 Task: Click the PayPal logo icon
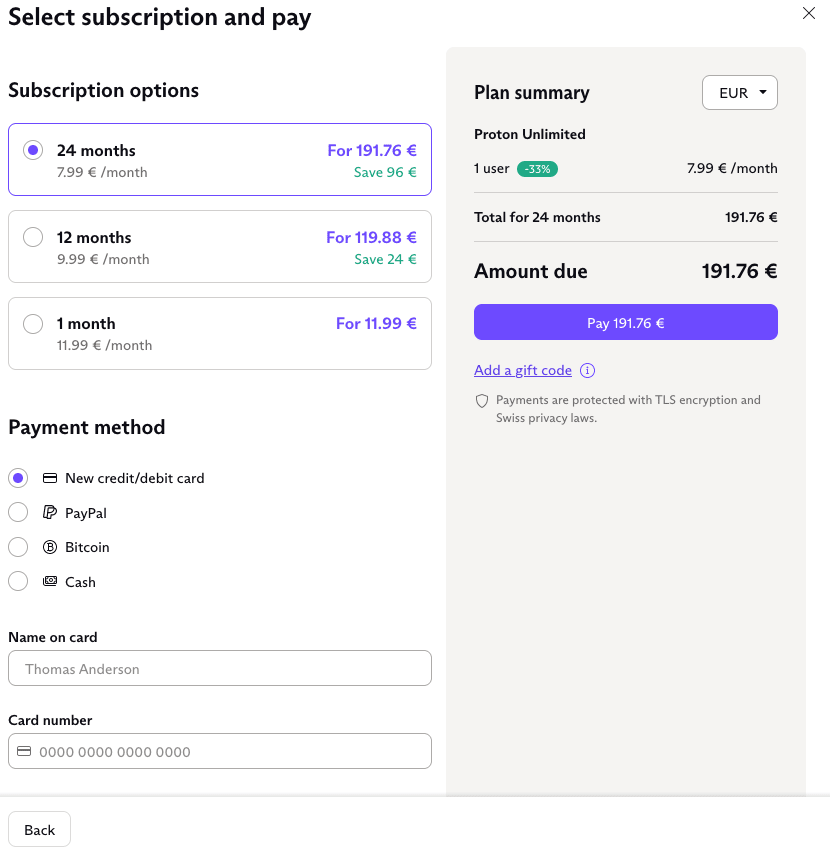(x=50, y=513)
